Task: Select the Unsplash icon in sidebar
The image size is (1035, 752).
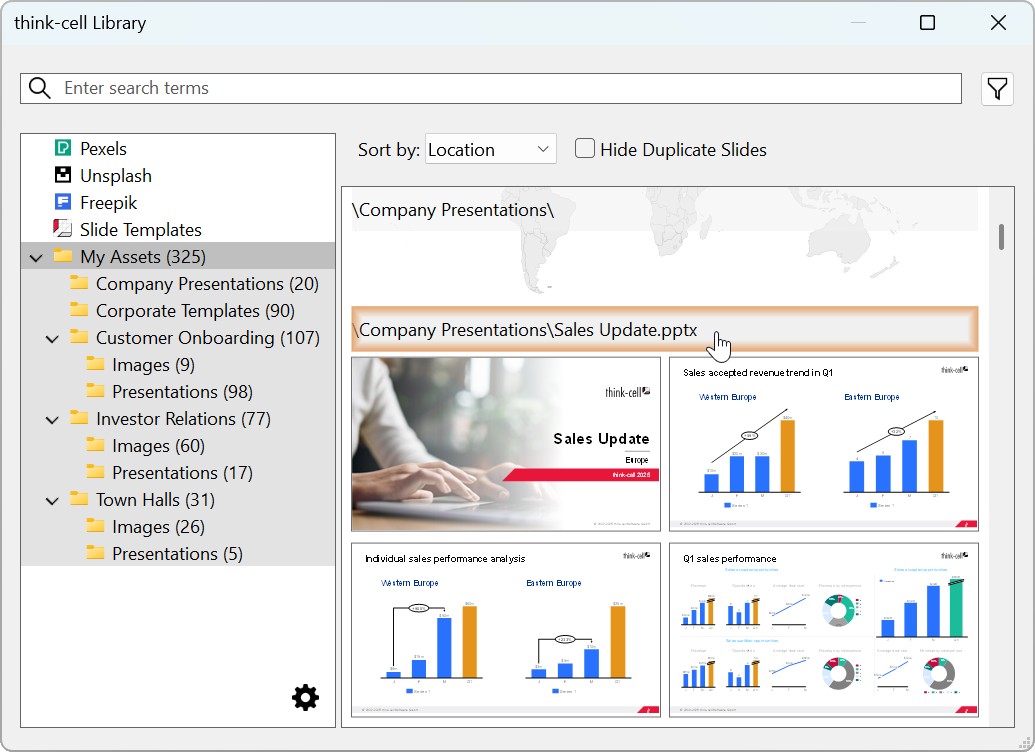Action: point(63,176)
